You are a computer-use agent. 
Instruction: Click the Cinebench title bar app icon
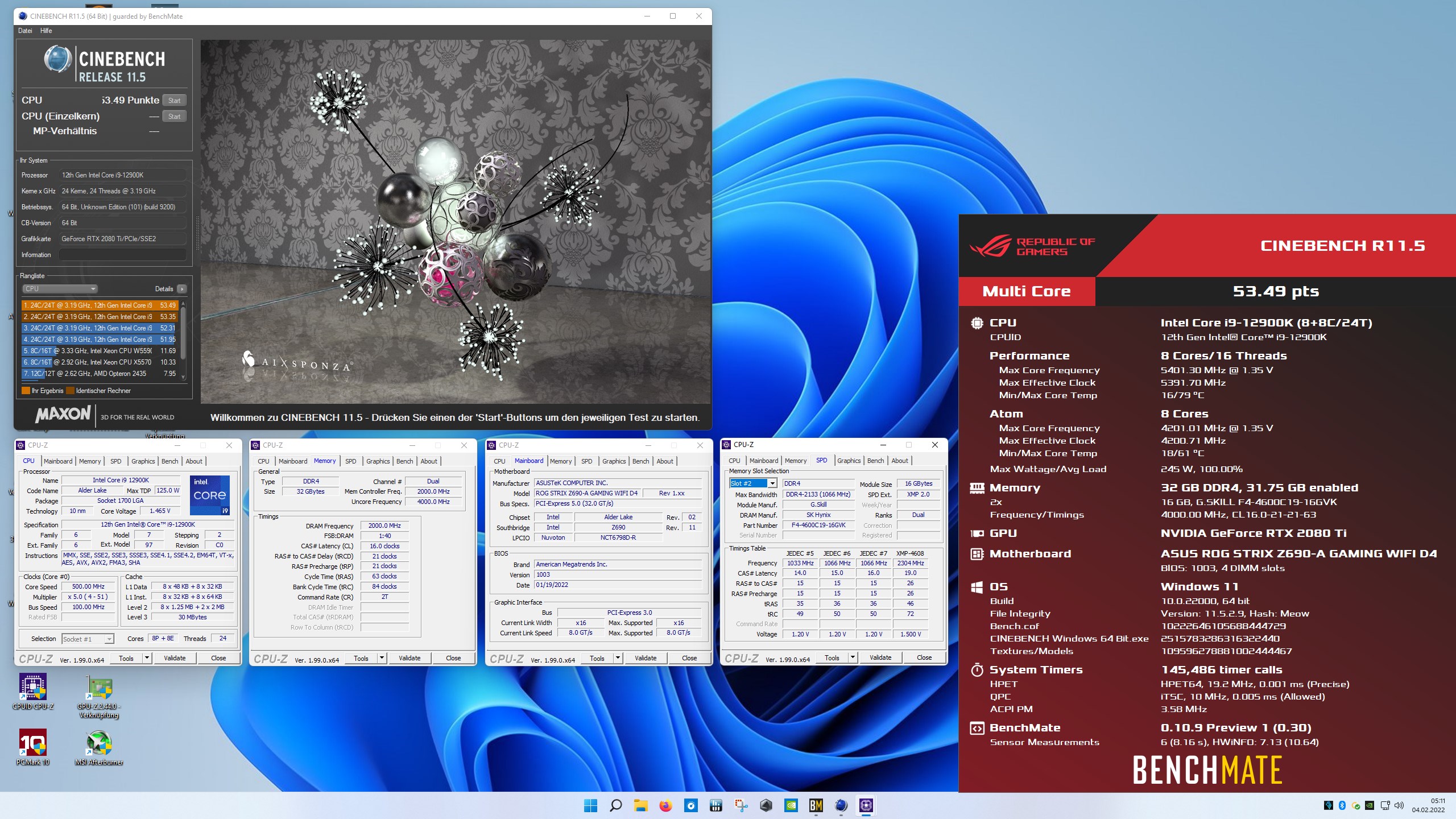coord(23,16)
